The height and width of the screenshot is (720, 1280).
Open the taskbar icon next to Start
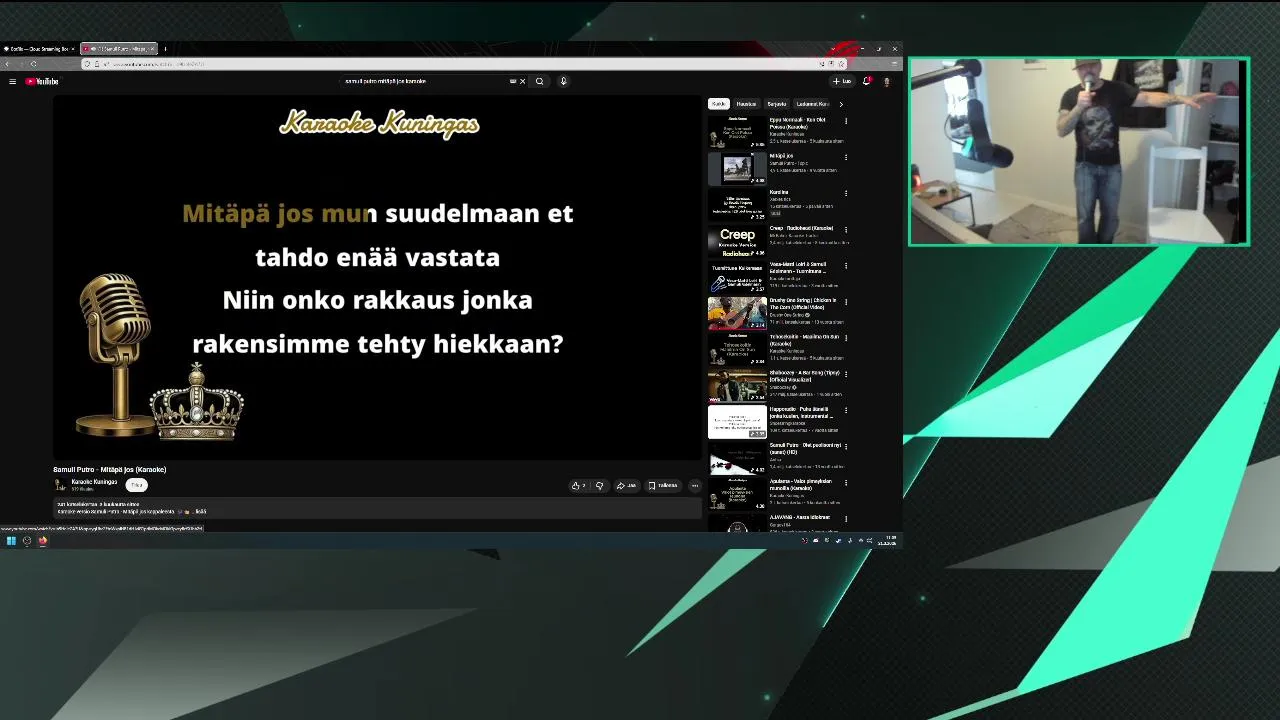[x=27, y=541]
